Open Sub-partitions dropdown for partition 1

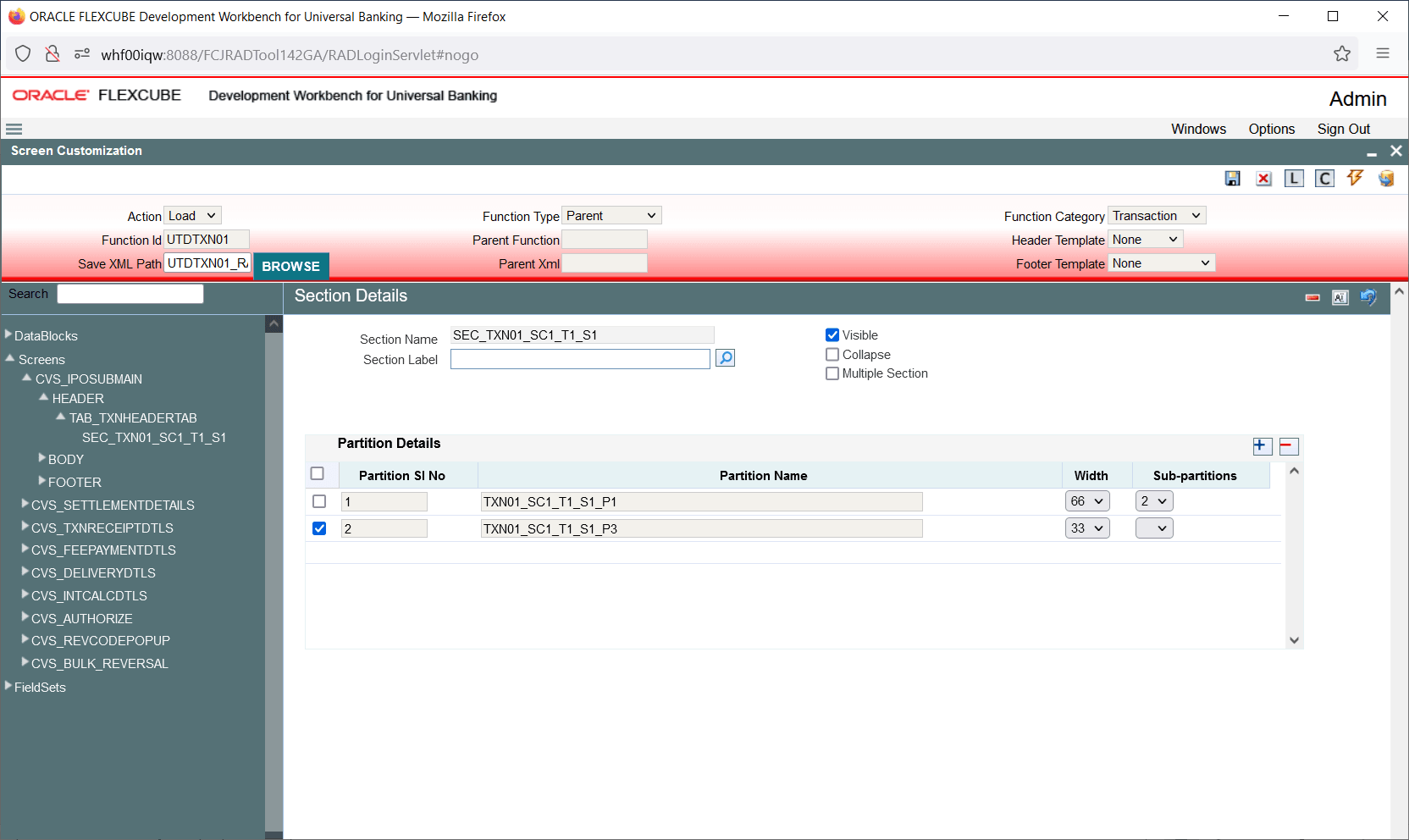point(1154,501)
